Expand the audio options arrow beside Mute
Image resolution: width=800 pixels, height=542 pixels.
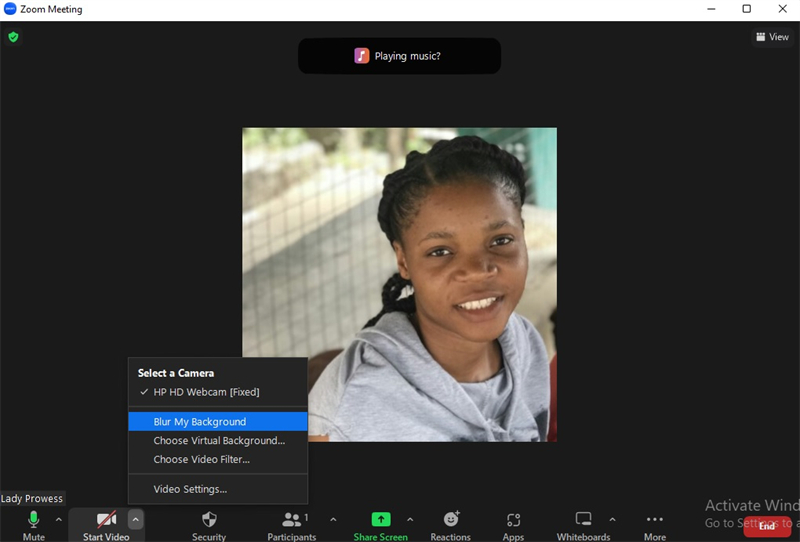pyautogui.click(x=58, y=519)
